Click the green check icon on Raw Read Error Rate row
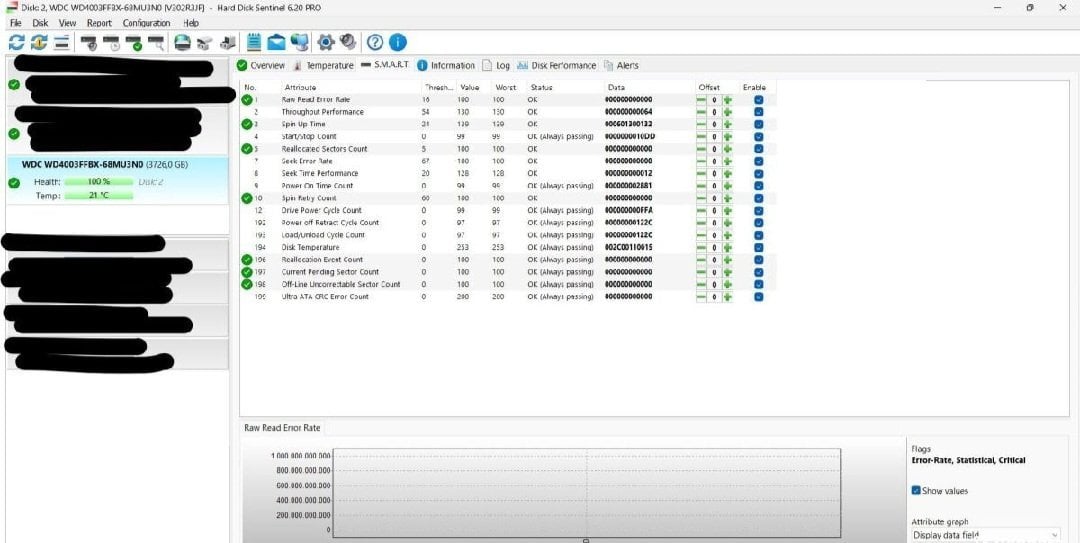 coord(247,99)
